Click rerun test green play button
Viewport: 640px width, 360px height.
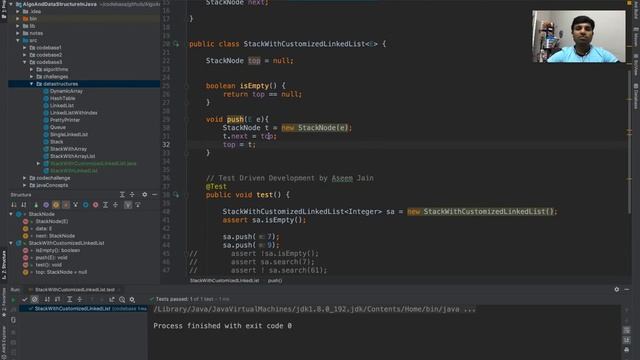coord(13,300)
